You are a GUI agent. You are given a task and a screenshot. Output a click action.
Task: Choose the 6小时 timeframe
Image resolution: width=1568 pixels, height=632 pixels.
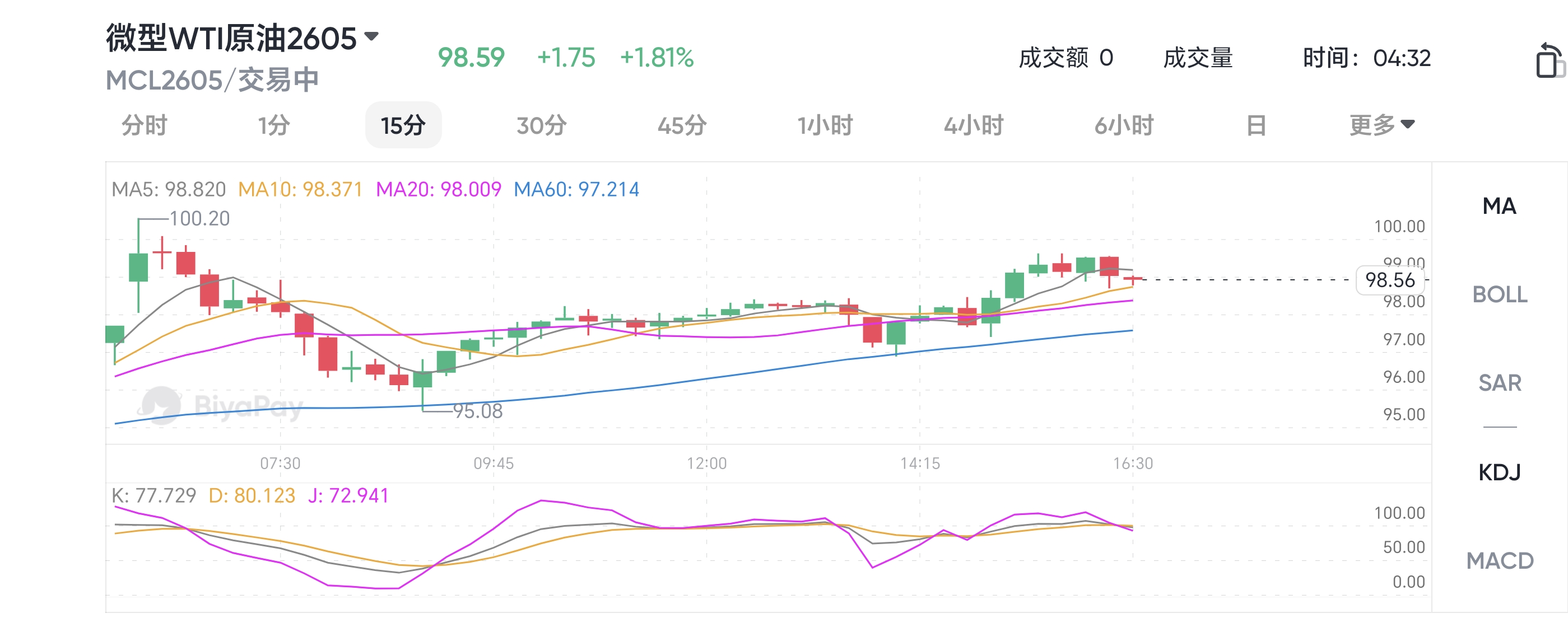pos(1124,125)
